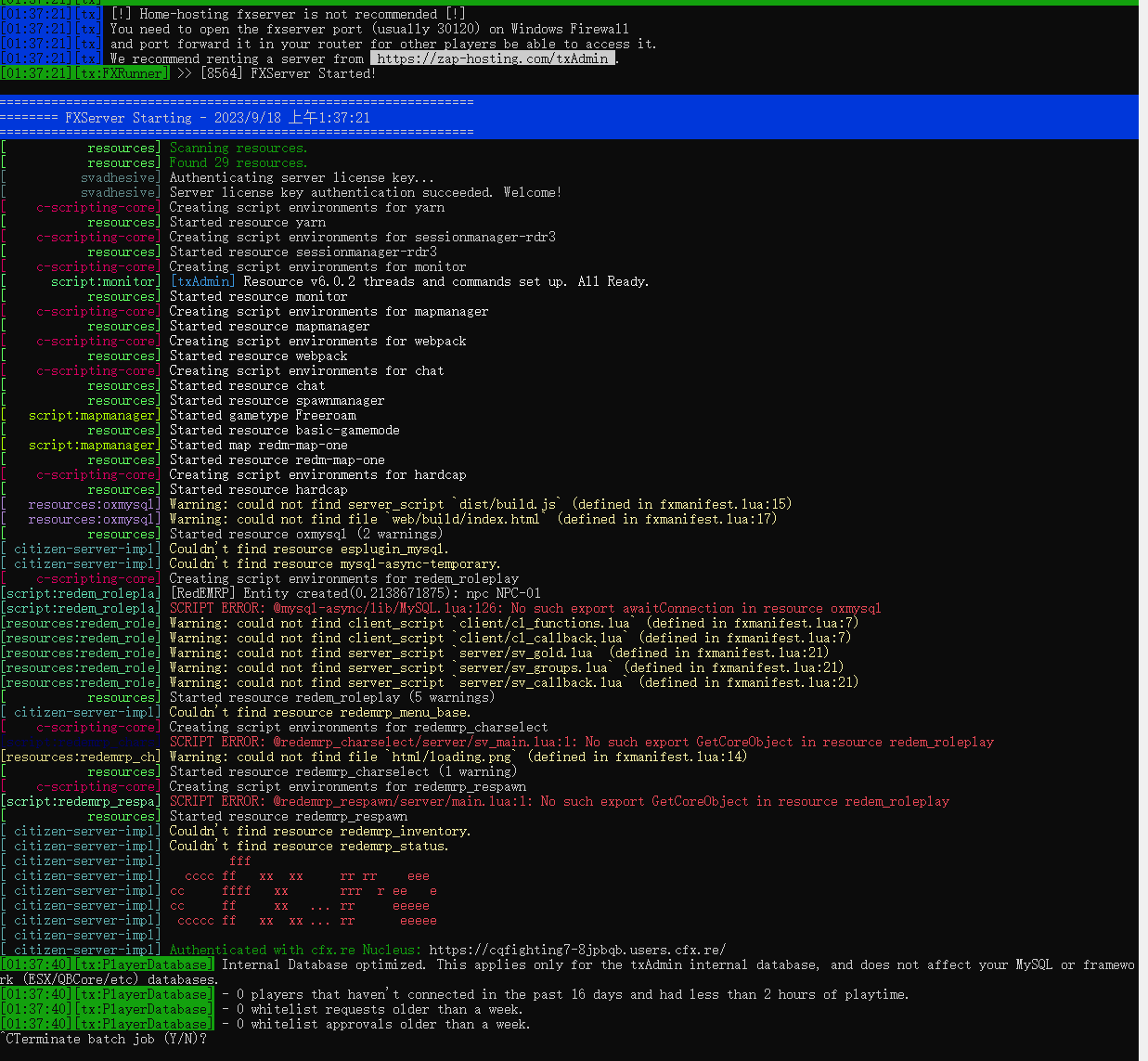Click the '[txAdmin] Resource v6.0.2 threads' line
Screen dimensions: 1148x1061
point(409,281)
